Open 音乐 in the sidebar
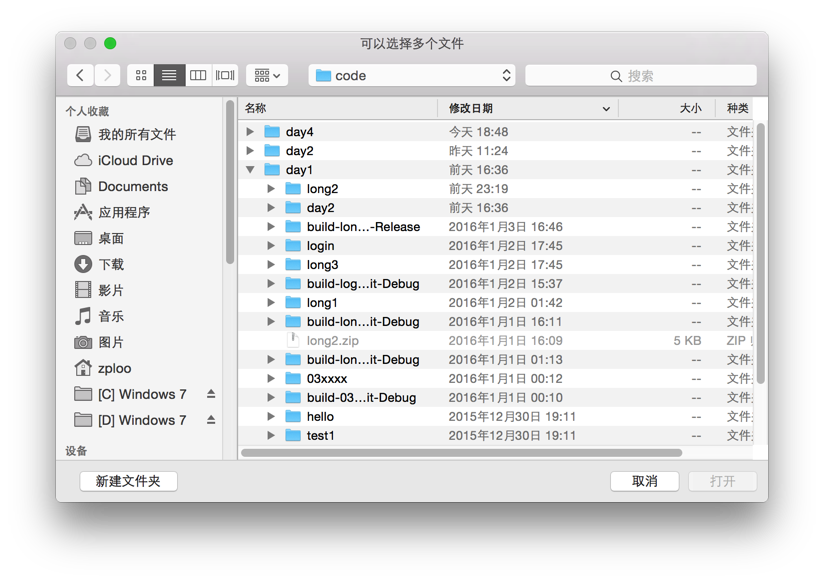 [99, 316]
